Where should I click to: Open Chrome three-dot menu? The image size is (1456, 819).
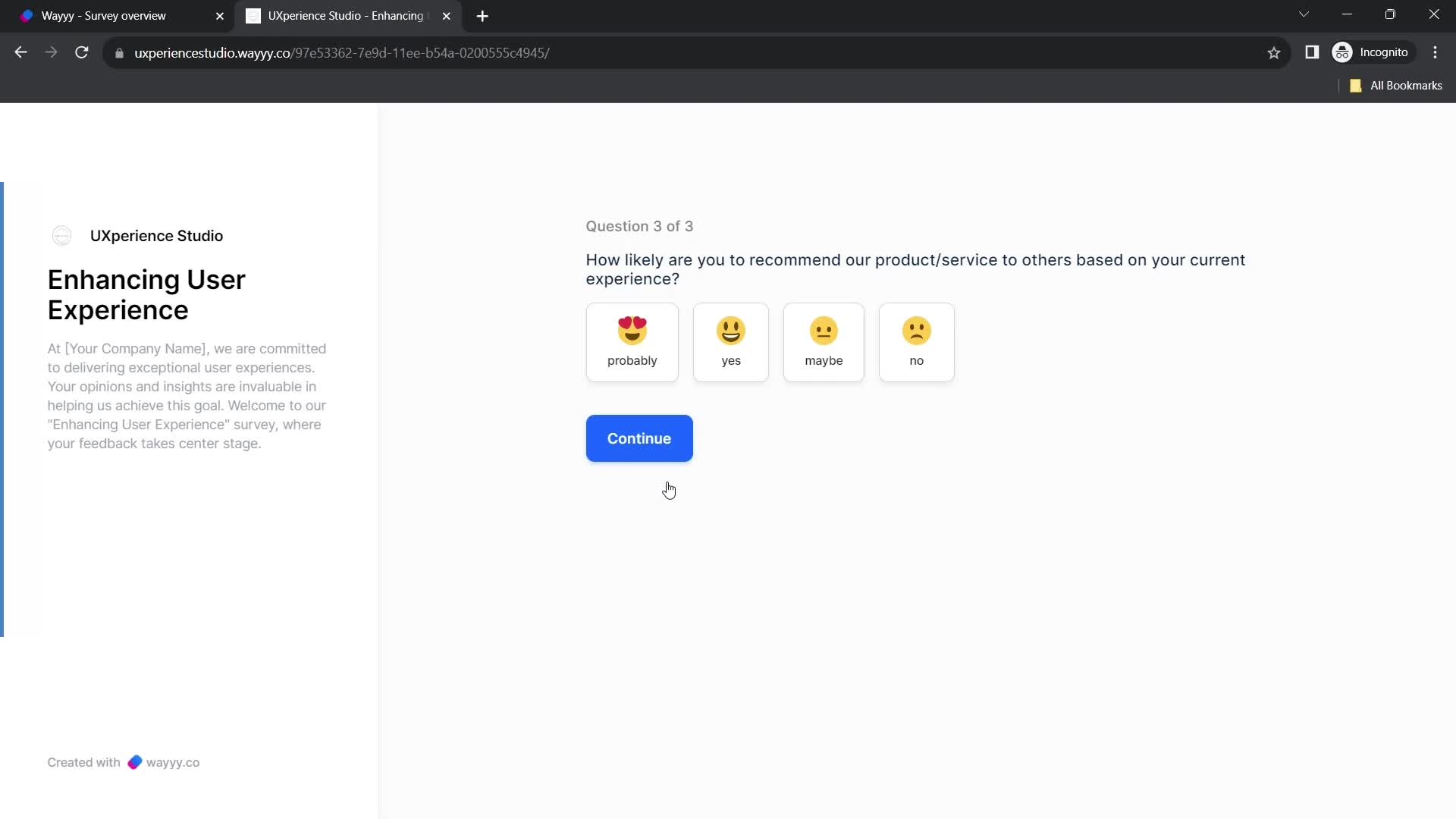coord(1435,52)
